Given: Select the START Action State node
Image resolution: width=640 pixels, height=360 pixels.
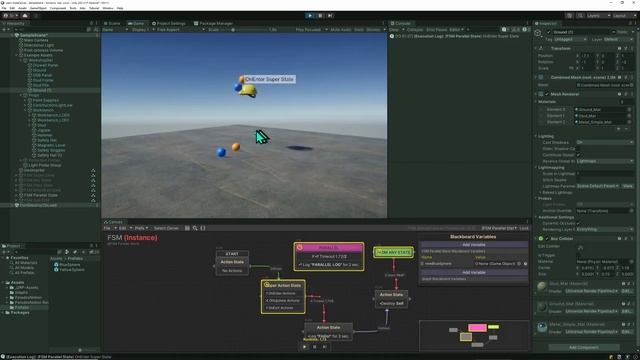Looking at the screenshot, I should pyautogui.click(x=232, y=262).
